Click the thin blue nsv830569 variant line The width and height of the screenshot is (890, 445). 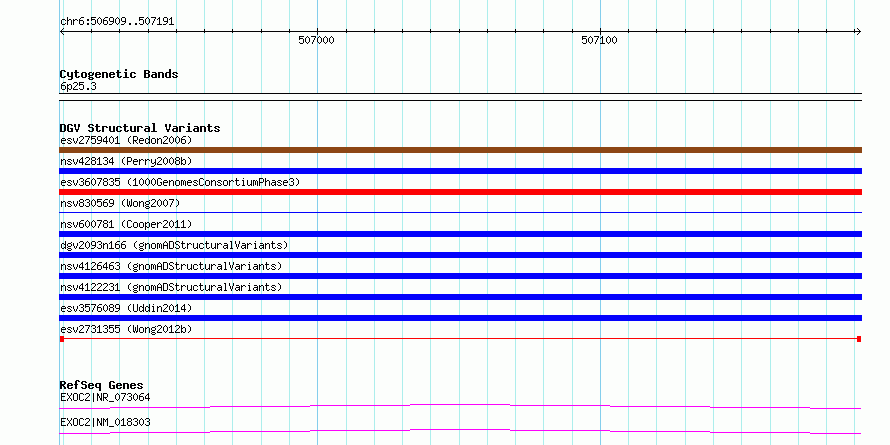click(x=460, y=212)
